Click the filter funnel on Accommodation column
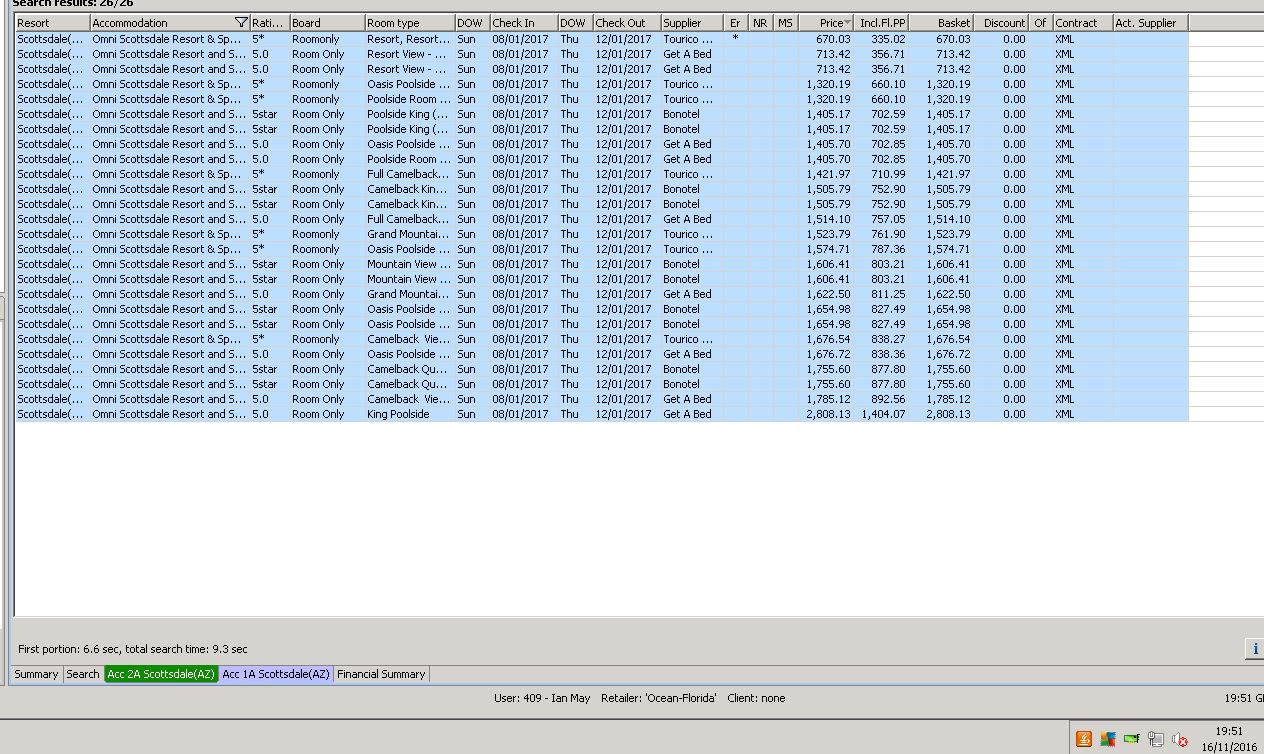This screenshot has height=754, width=1264. (241, 23)
